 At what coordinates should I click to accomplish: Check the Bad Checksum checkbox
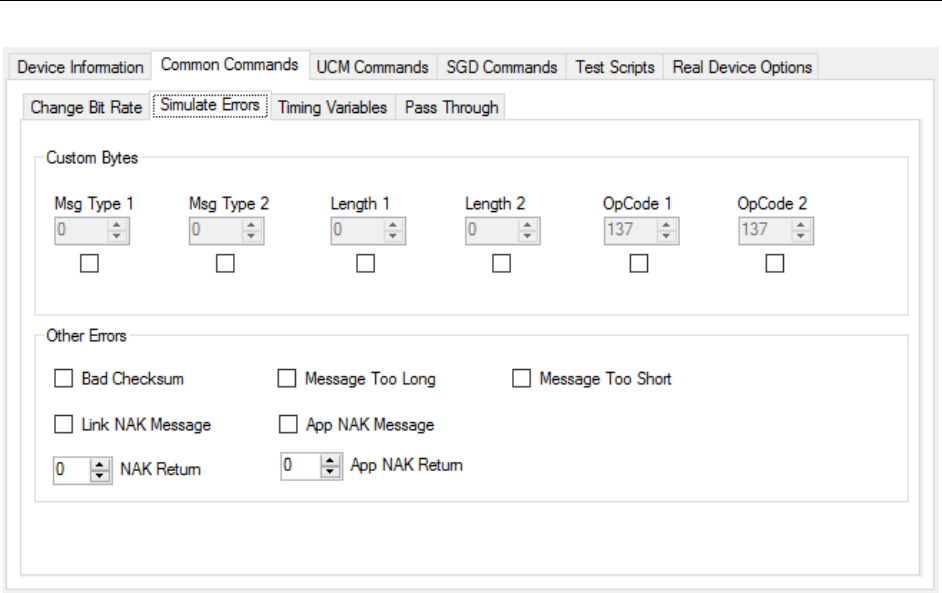(x=64, y=379)
